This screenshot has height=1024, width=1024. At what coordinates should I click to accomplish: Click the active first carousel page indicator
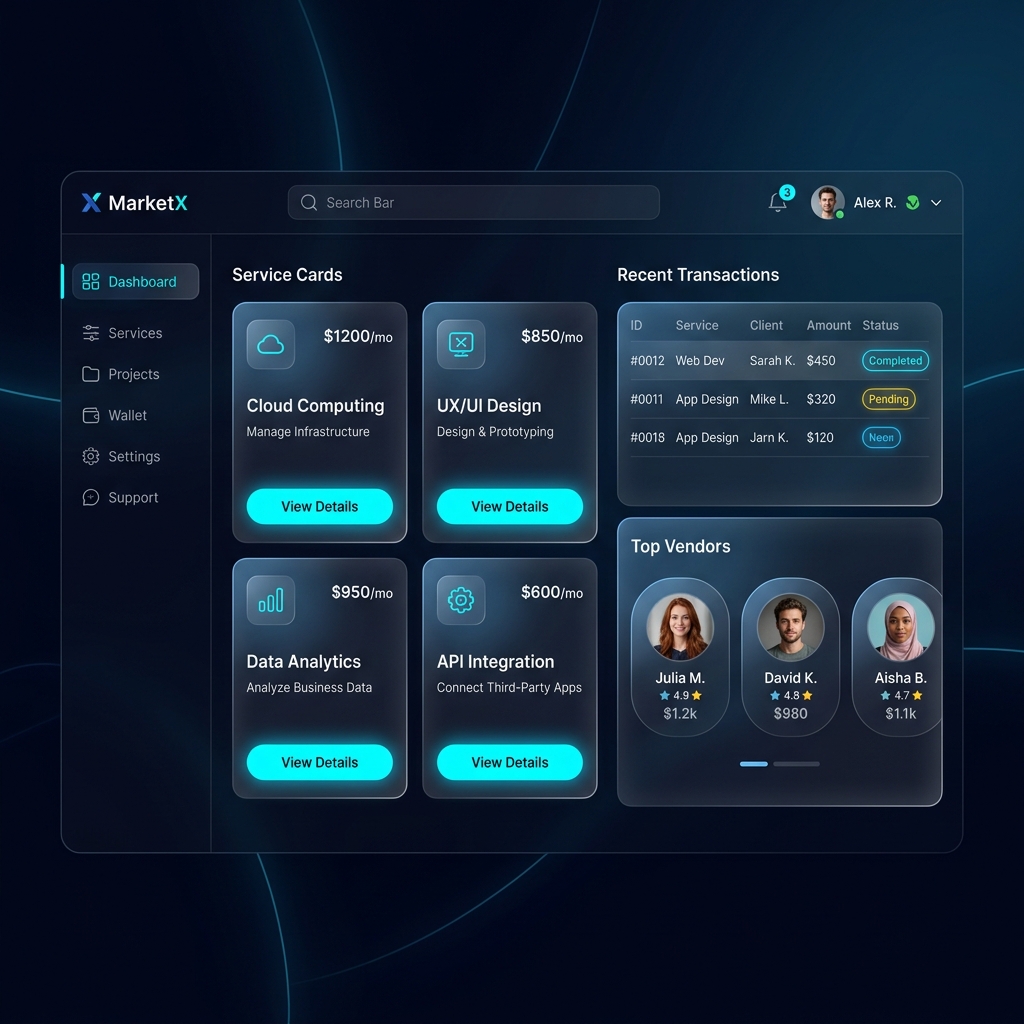[x=754, y=763]
